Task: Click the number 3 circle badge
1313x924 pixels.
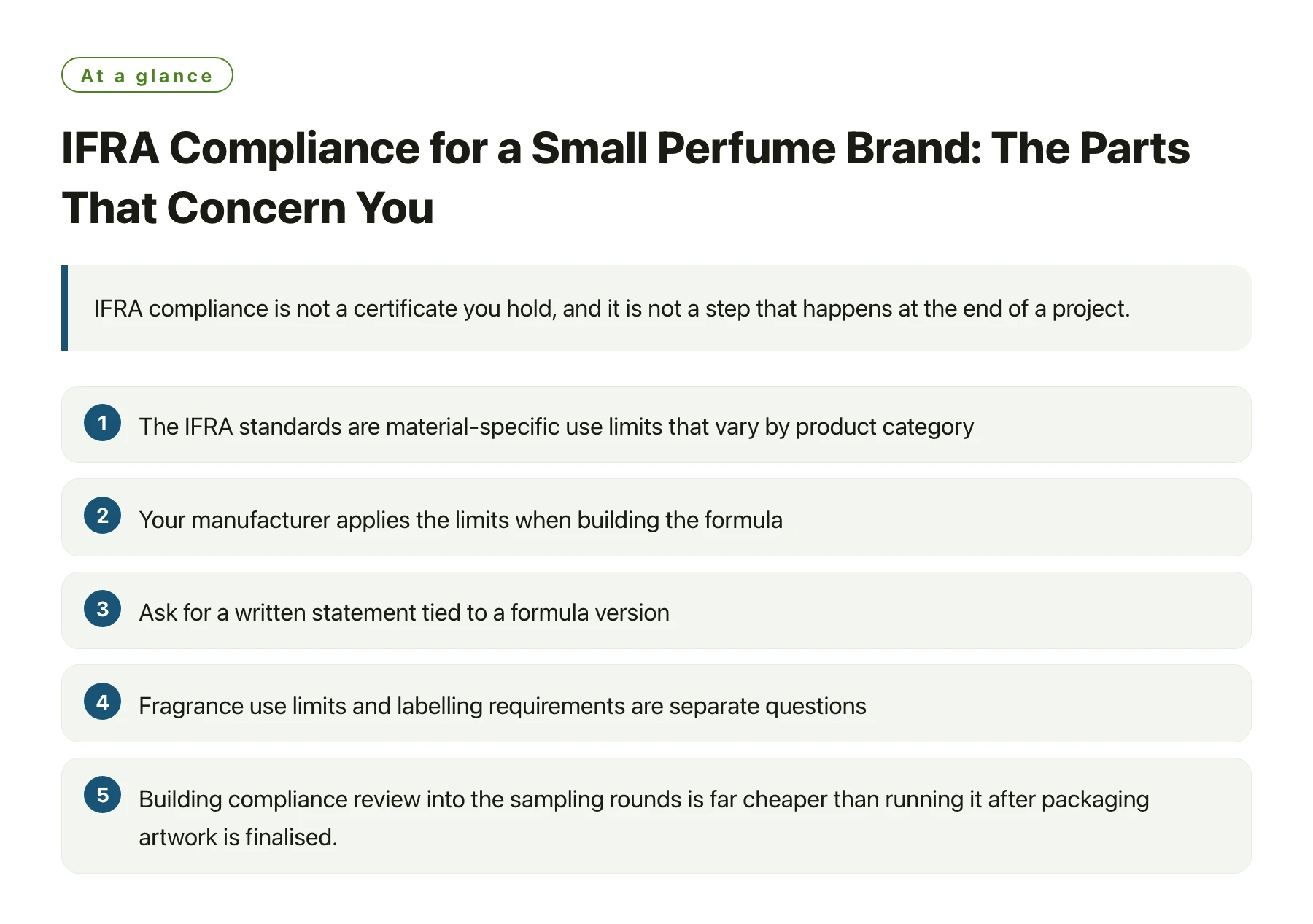Action: (102, 609)
